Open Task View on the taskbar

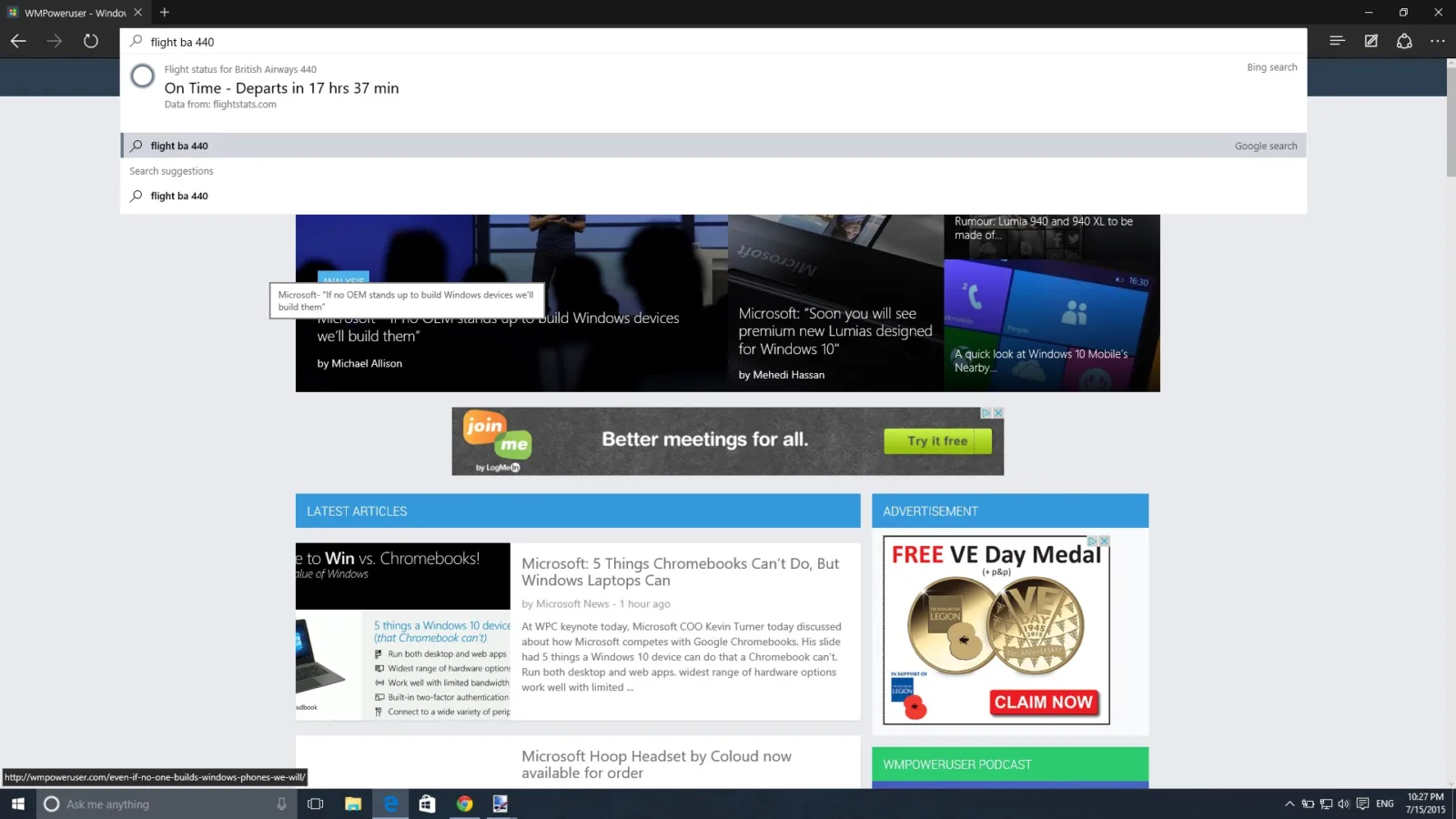click(316, 804)
